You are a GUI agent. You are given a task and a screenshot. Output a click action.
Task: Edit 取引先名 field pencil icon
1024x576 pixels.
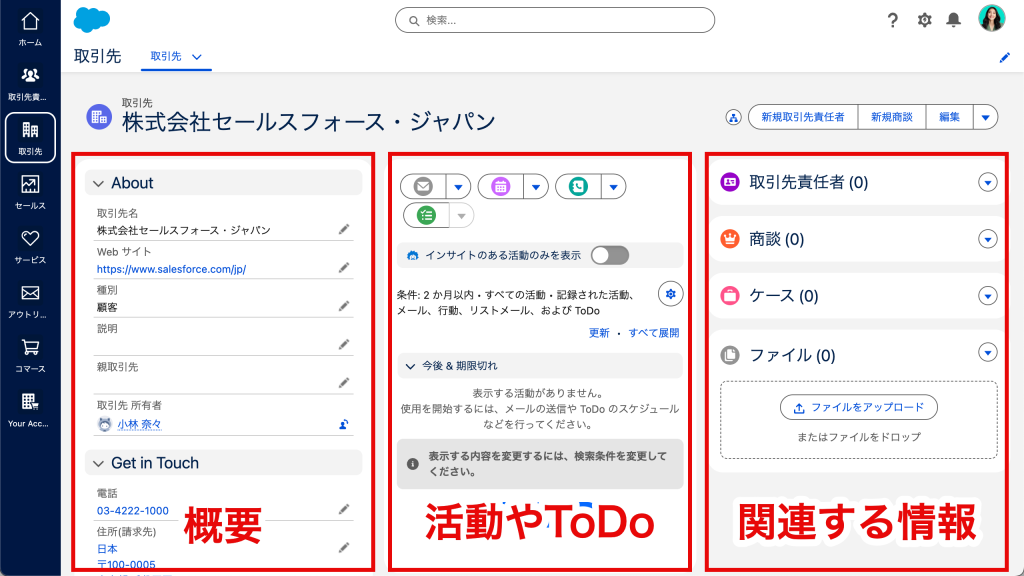[x=344, y=229]
